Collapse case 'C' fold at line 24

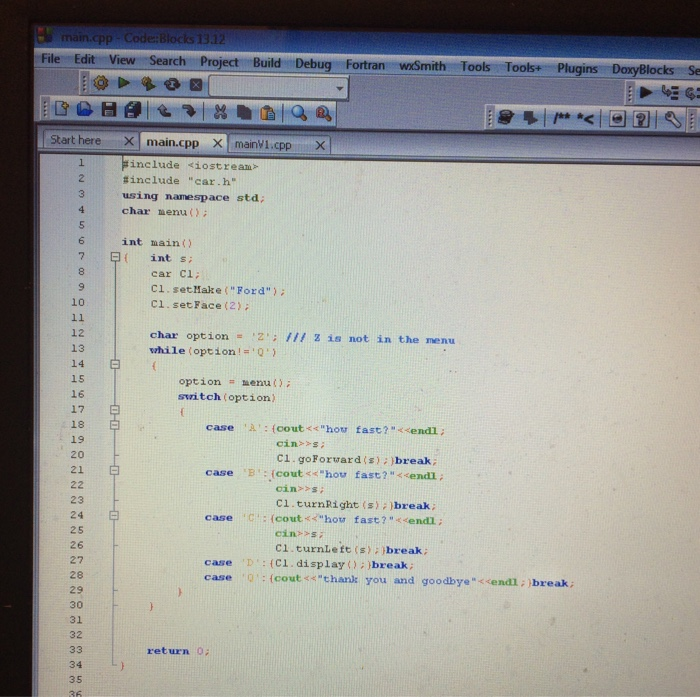click(114, 515)
